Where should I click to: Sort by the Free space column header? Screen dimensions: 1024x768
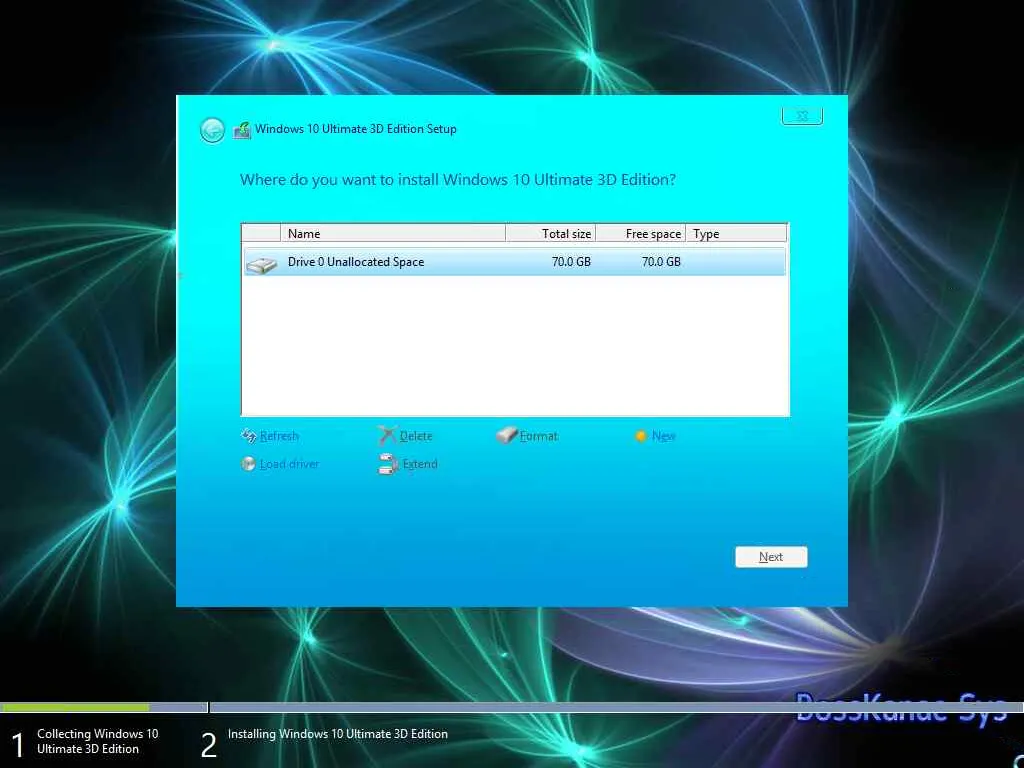tap(641, 233)
